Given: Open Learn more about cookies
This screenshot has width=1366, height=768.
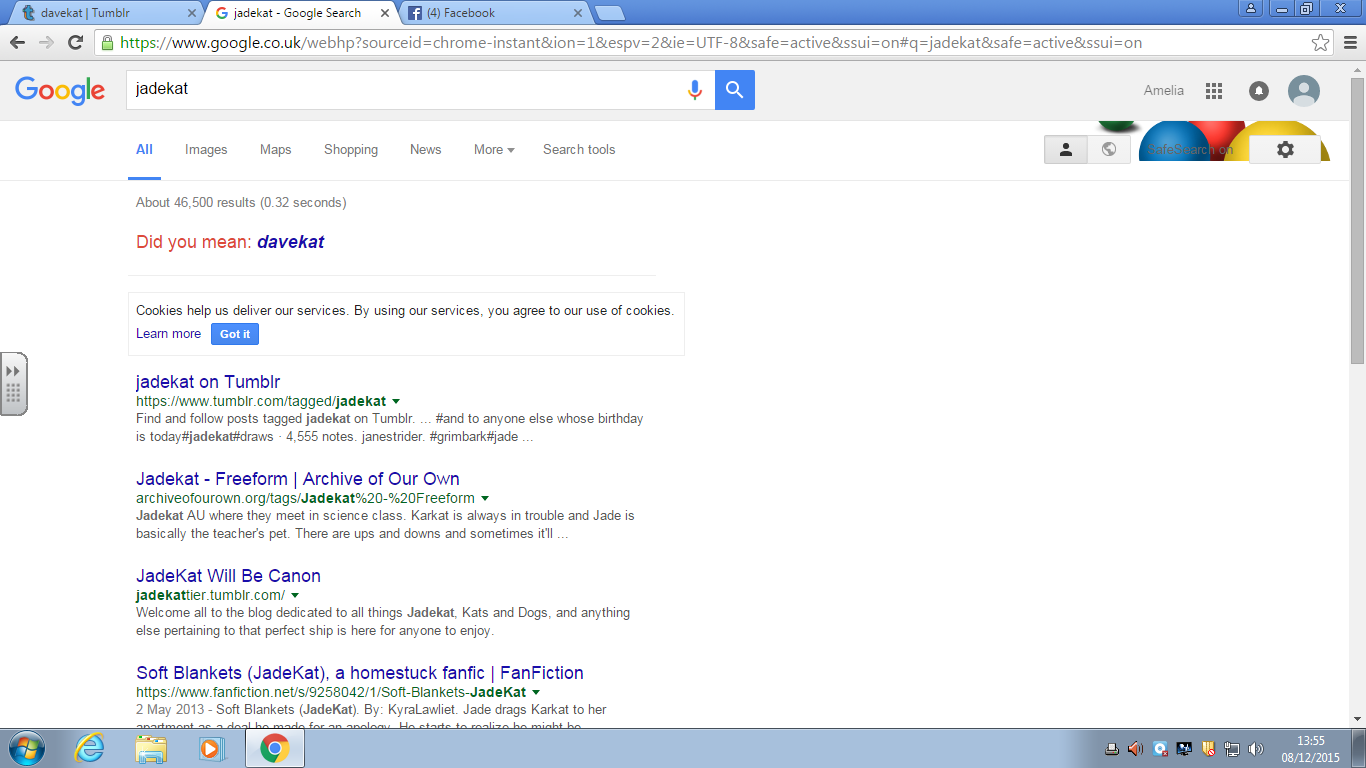Looking at the screenshot, I should (x=168, y=334).
